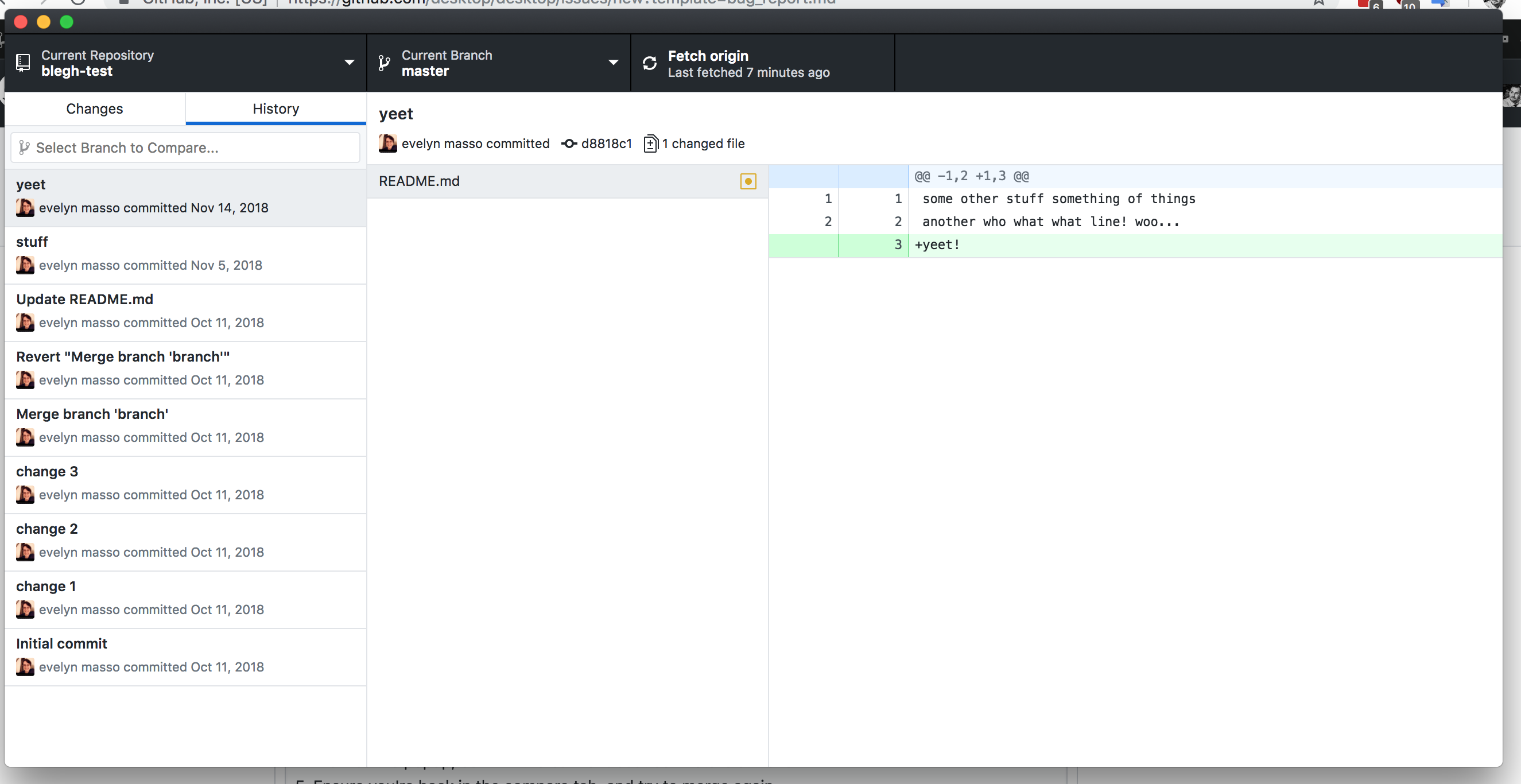Click the yellow modified status badge on README.md
The width and height of the screenshot is (1521, 784).
tap(748, 181)
